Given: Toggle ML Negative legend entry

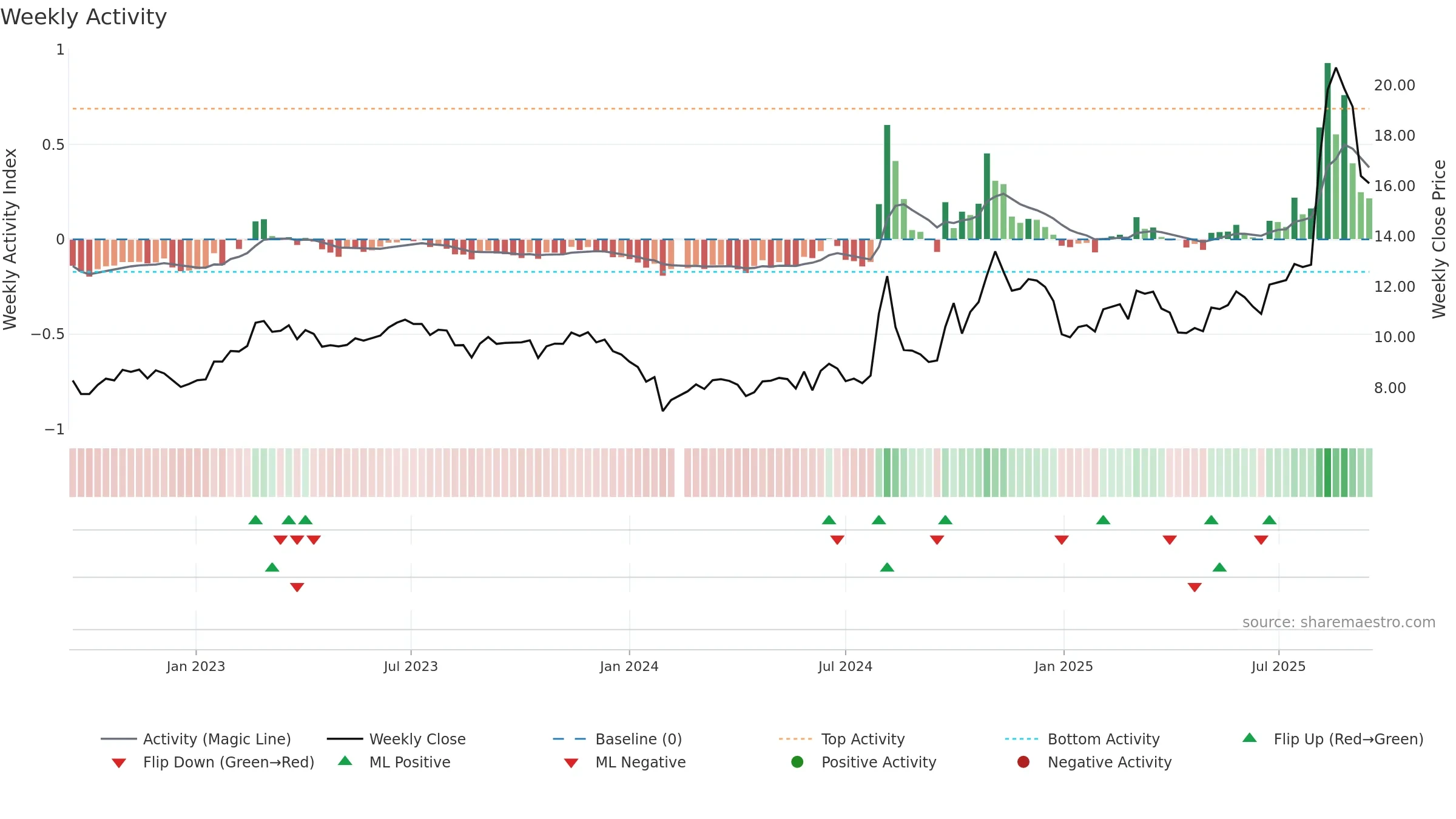Looking at the screenshot, I should tap(625, 762).
